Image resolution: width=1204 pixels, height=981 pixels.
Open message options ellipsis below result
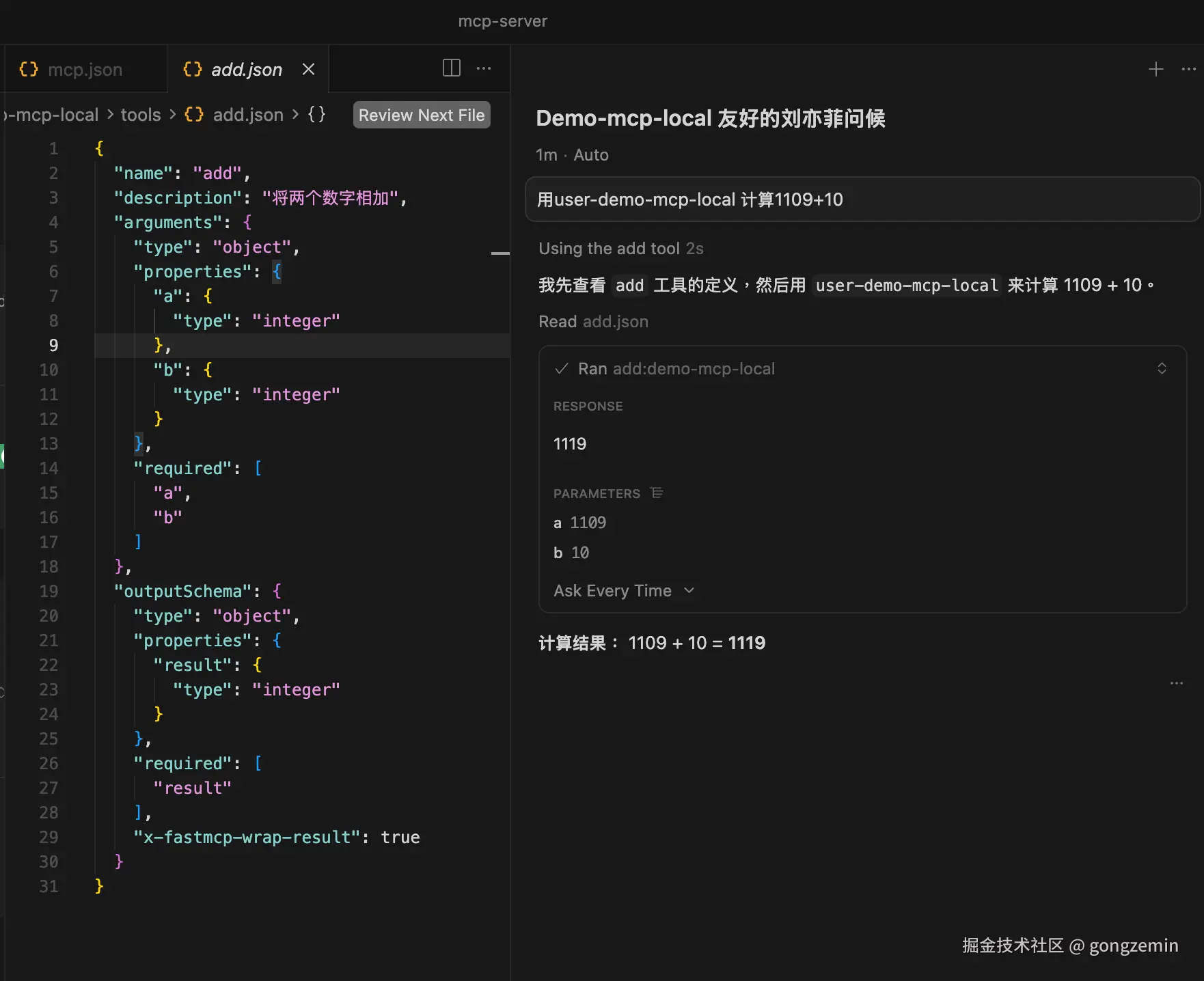(x=1176, y=683)
